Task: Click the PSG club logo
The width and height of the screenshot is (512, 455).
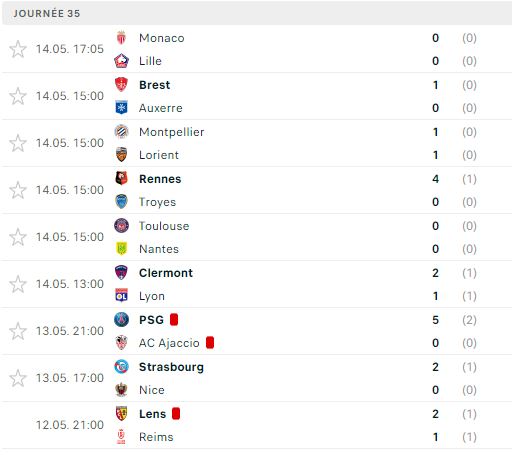Action: click(121, 320)
